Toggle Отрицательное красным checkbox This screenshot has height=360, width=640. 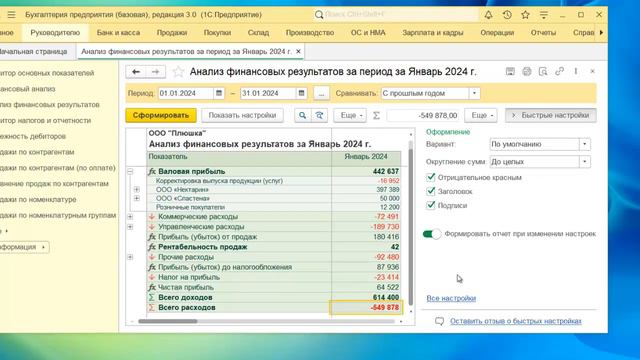pyautogui.click(x=431, y=177)
